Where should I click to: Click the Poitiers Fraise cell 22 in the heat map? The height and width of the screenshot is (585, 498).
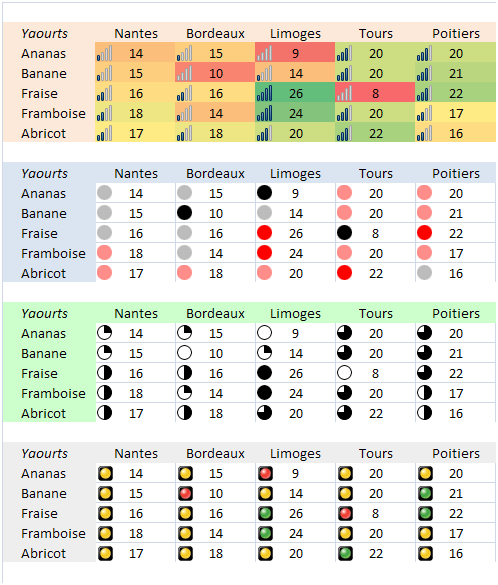coord(455,93)
